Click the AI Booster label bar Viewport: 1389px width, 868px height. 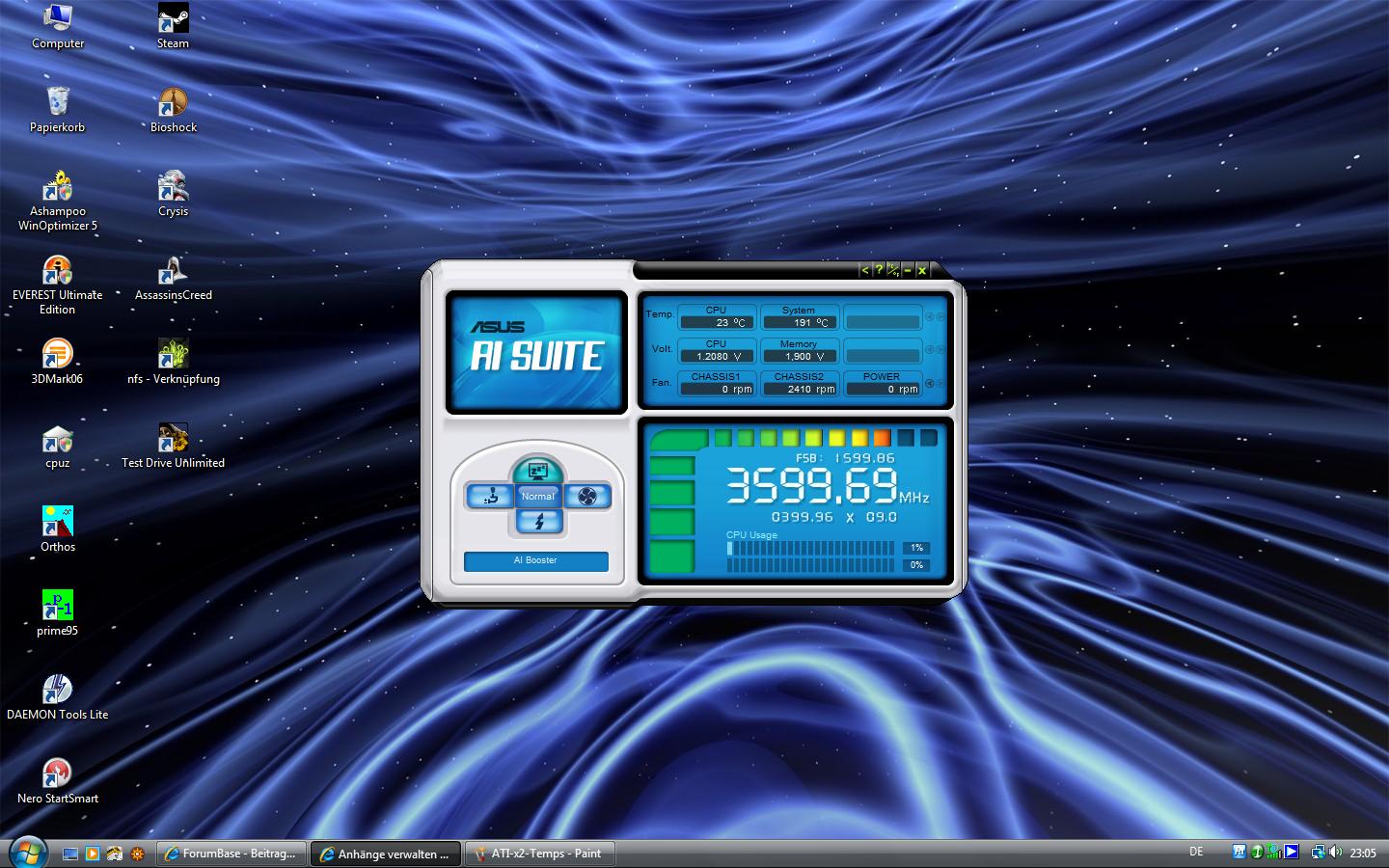pyautogui.click(x=536, y=560)
